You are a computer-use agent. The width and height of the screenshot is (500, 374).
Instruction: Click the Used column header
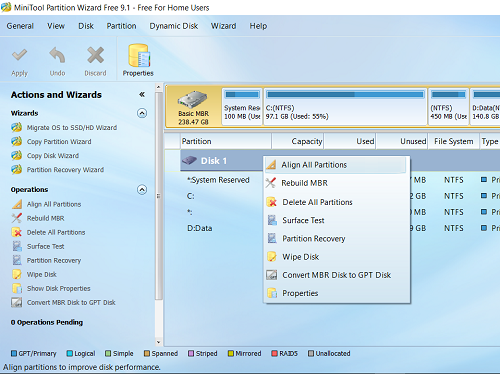point(349,141)
